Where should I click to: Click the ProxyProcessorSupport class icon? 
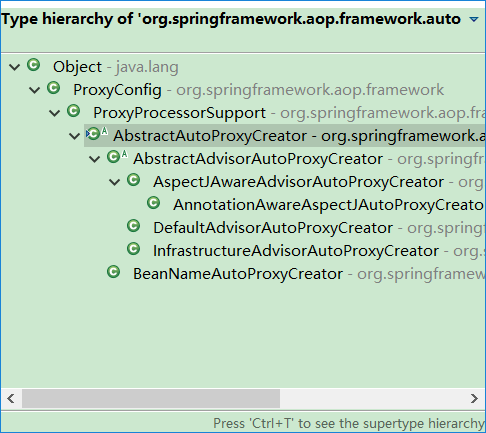73,111
